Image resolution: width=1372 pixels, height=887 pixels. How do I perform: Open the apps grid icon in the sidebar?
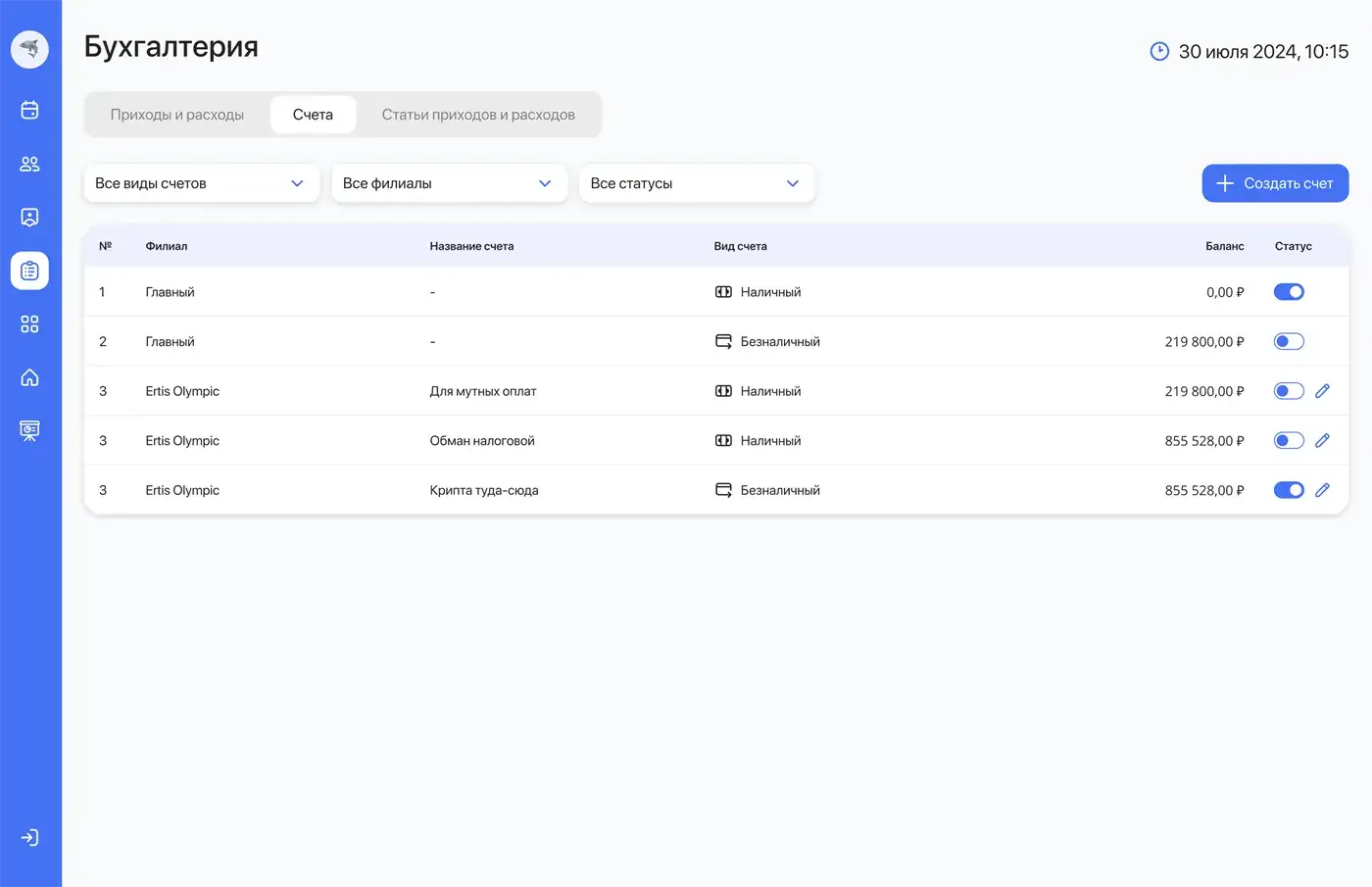(x=28, y=323)
